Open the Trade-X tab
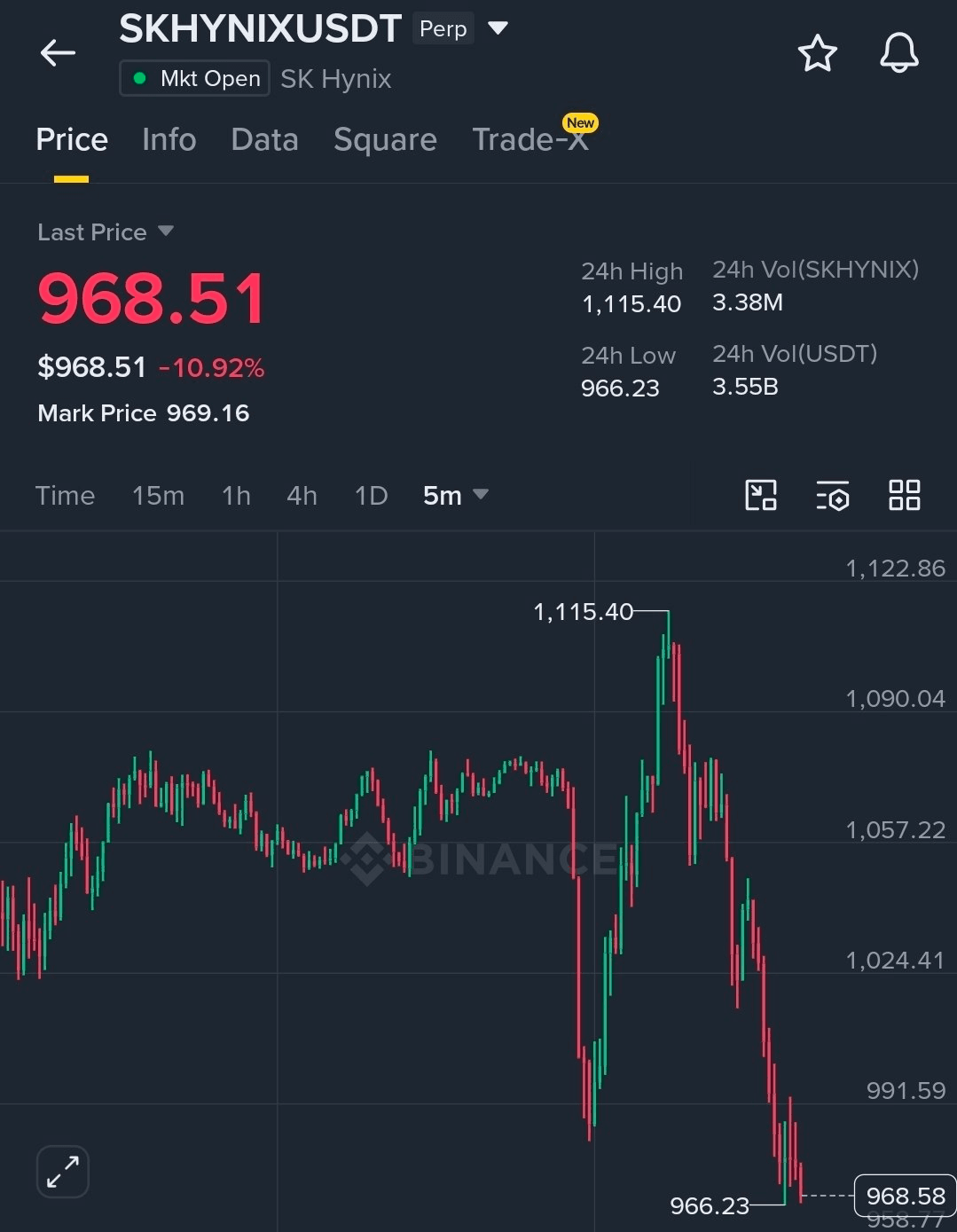Image resolution: width=957 pixels, height=1232 pixels. pyautogui.click(x=530, y=140)
